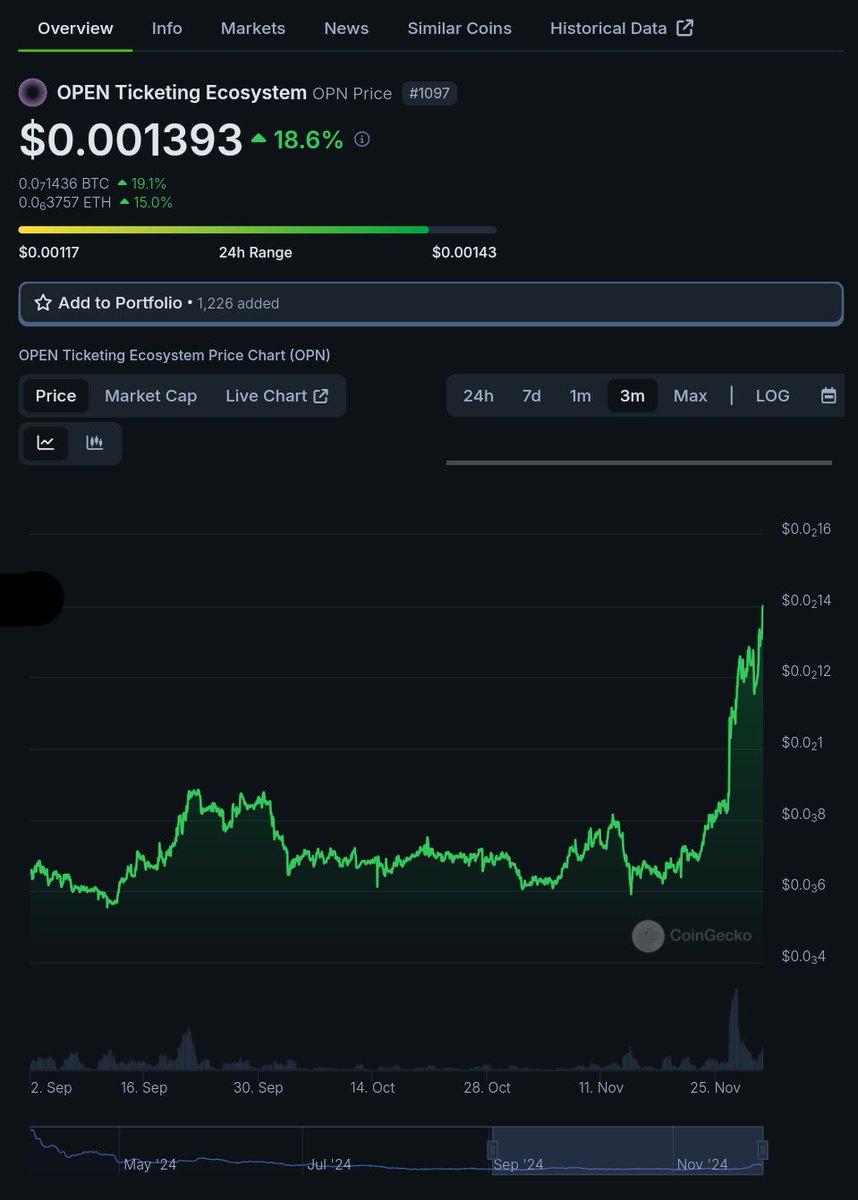Screen dimensions: 858x1200
Task: Click the Nov '24 navigator label
Action: (x=702, y=1165)
